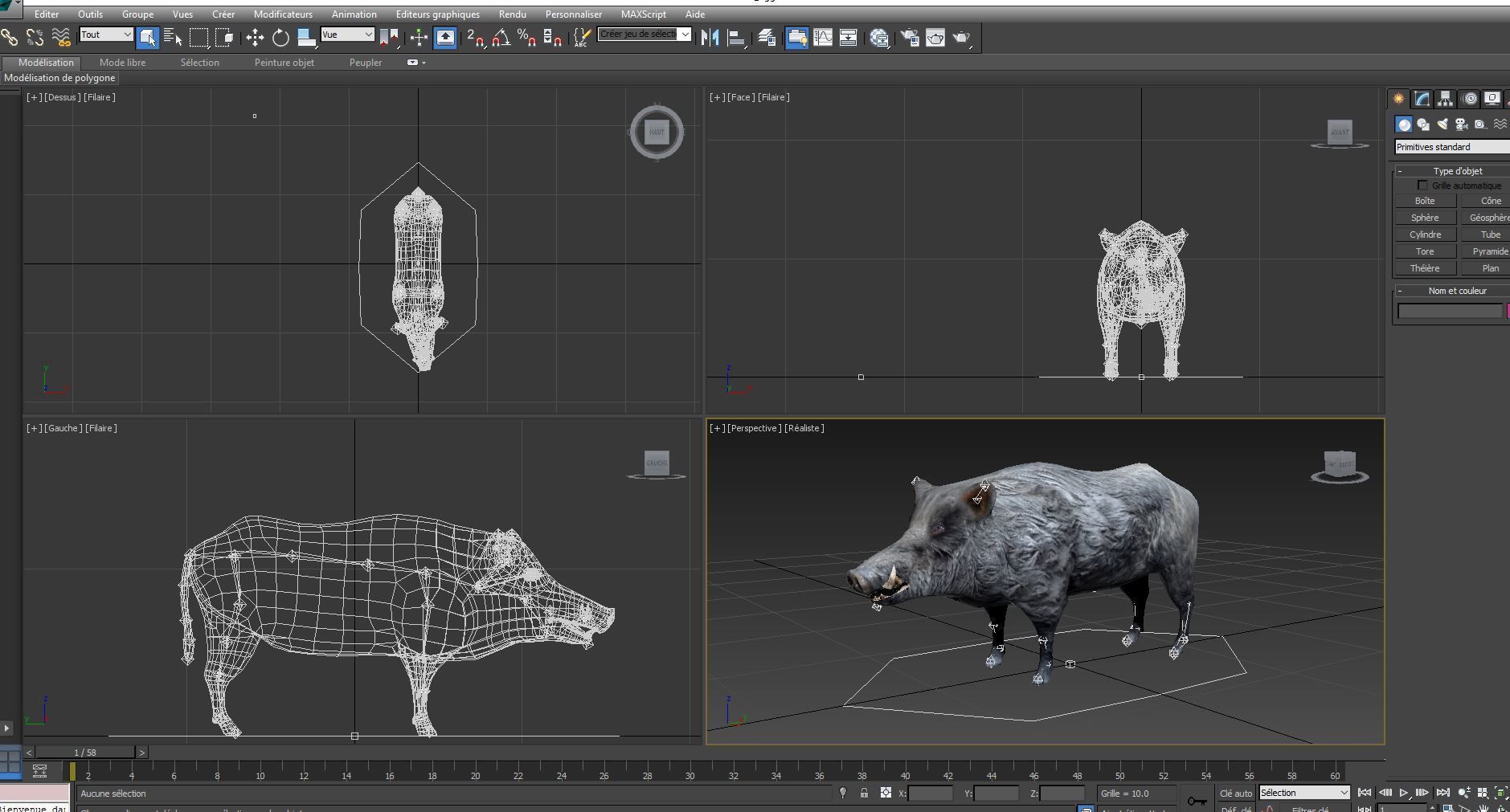
Task: Activate Select and Rotate tool
Action: [x=280, y=37]
